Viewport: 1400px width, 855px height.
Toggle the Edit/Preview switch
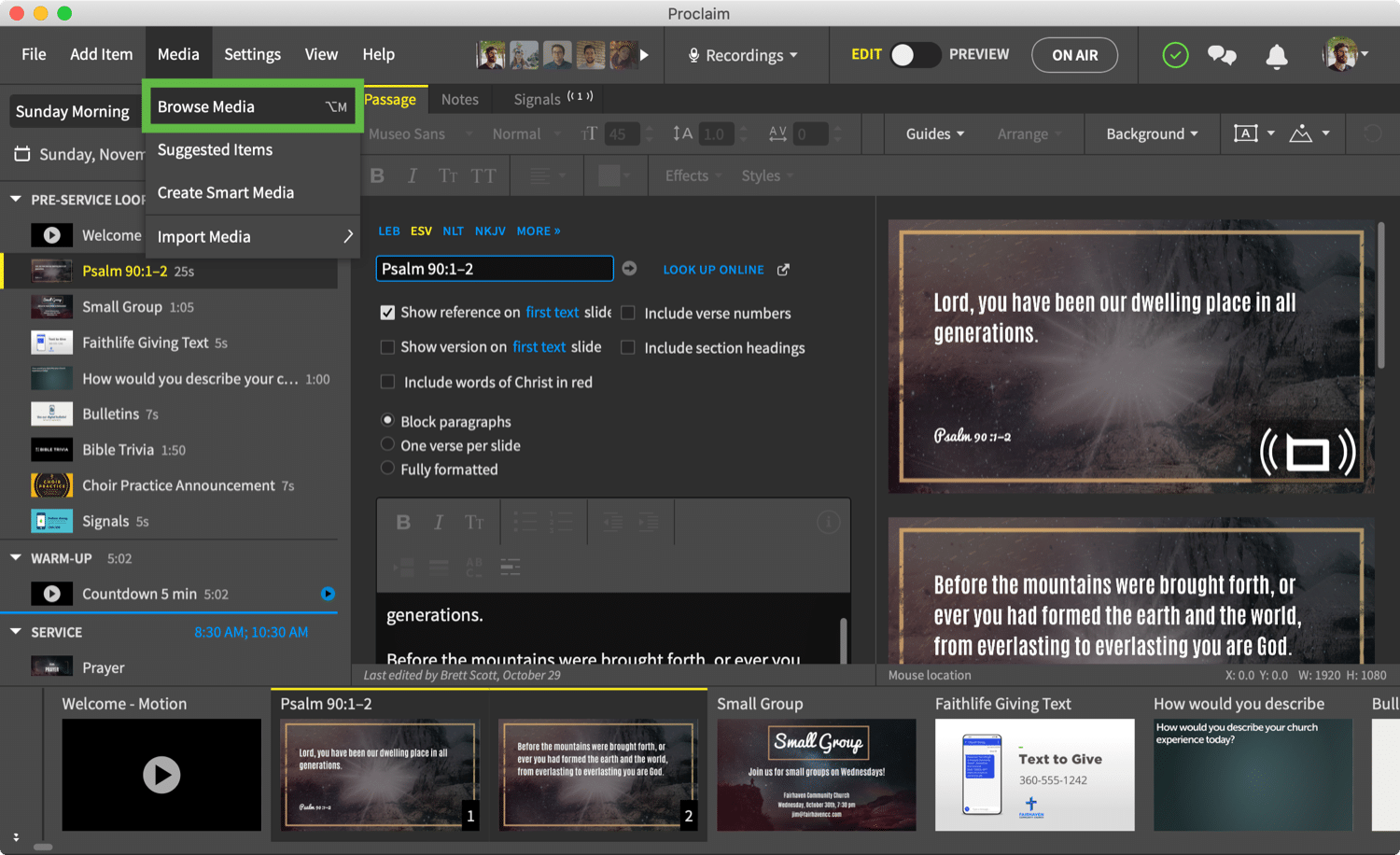[914, 55]
